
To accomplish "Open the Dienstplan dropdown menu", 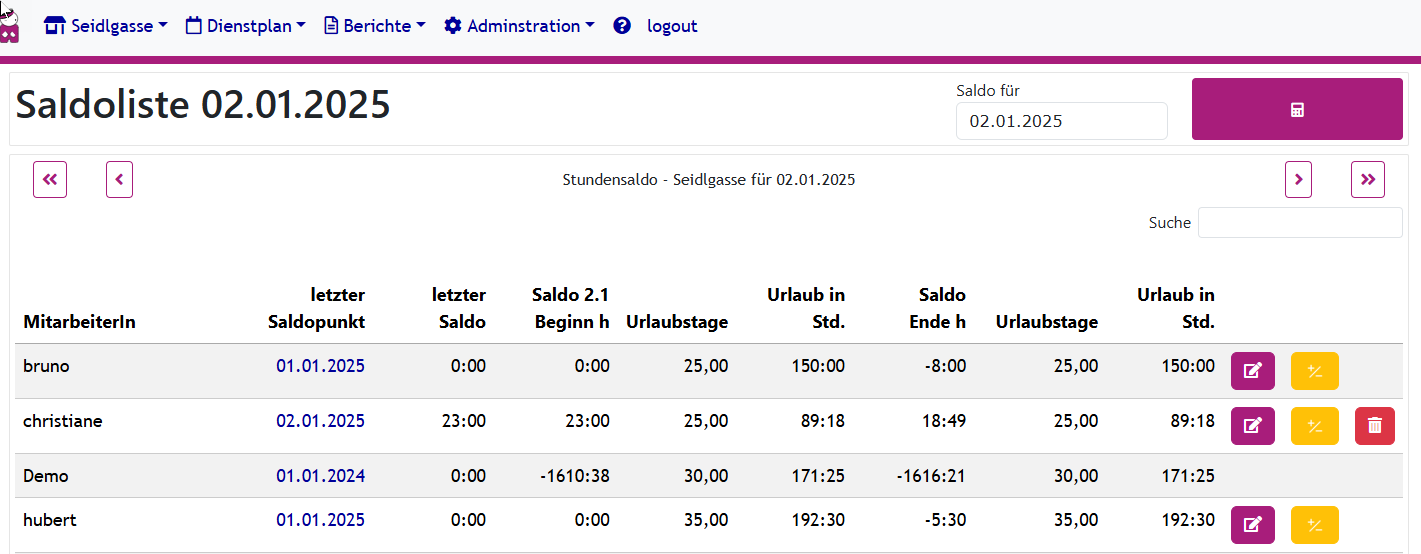I will coord(246,26).
